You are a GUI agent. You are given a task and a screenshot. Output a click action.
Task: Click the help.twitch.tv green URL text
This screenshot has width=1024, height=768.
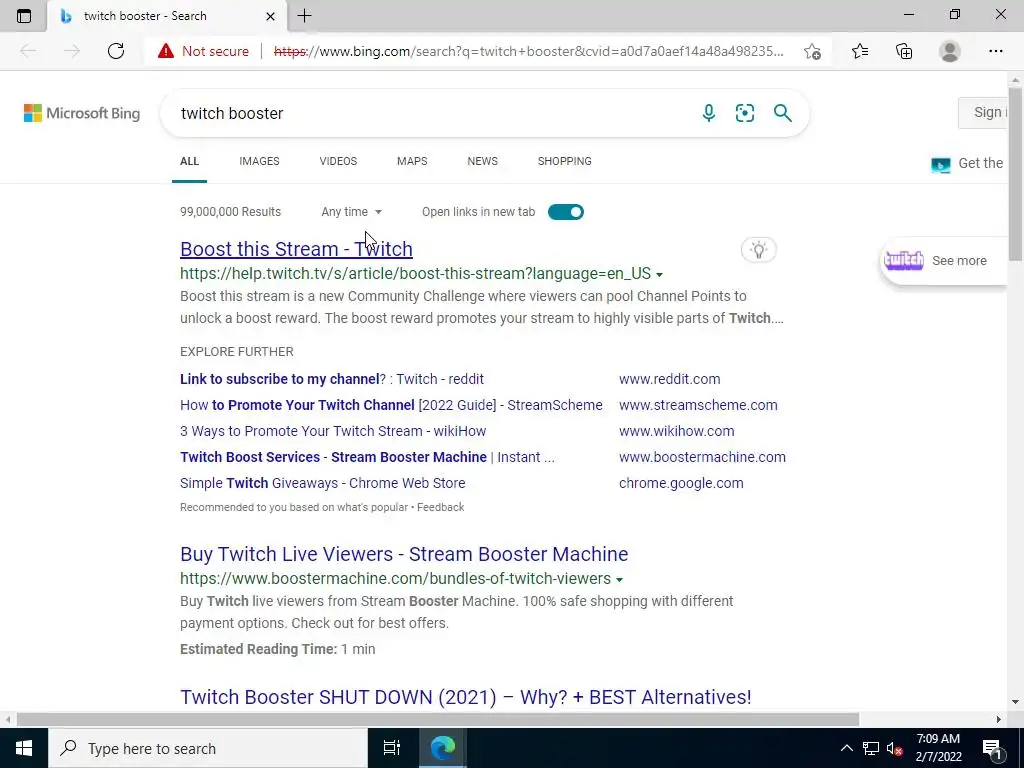pyautogui.click(x=415, y=274)
